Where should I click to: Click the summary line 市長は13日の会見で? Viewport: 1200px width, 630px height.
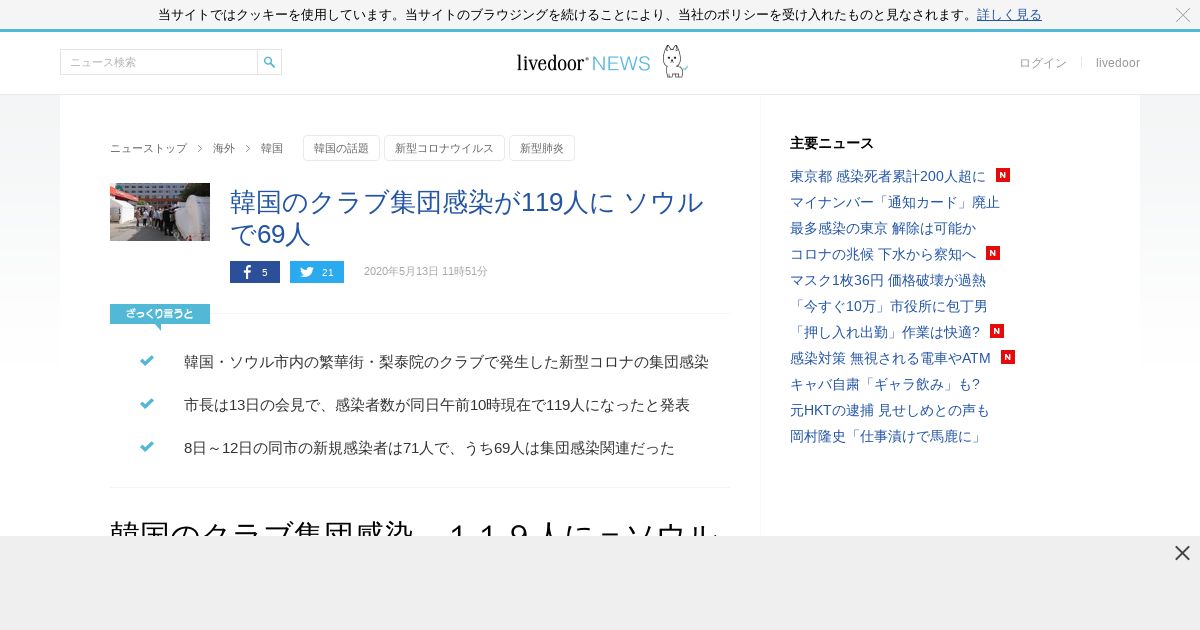(437, 405)
